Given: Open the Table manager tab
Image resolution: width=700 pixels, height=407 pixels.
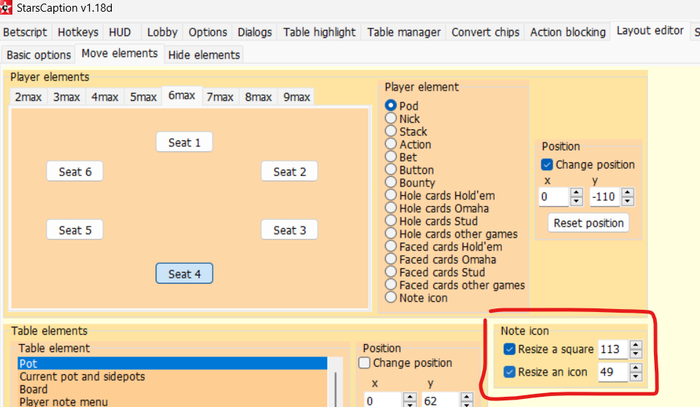Looking at the screenshot, I should click(404, 32).
